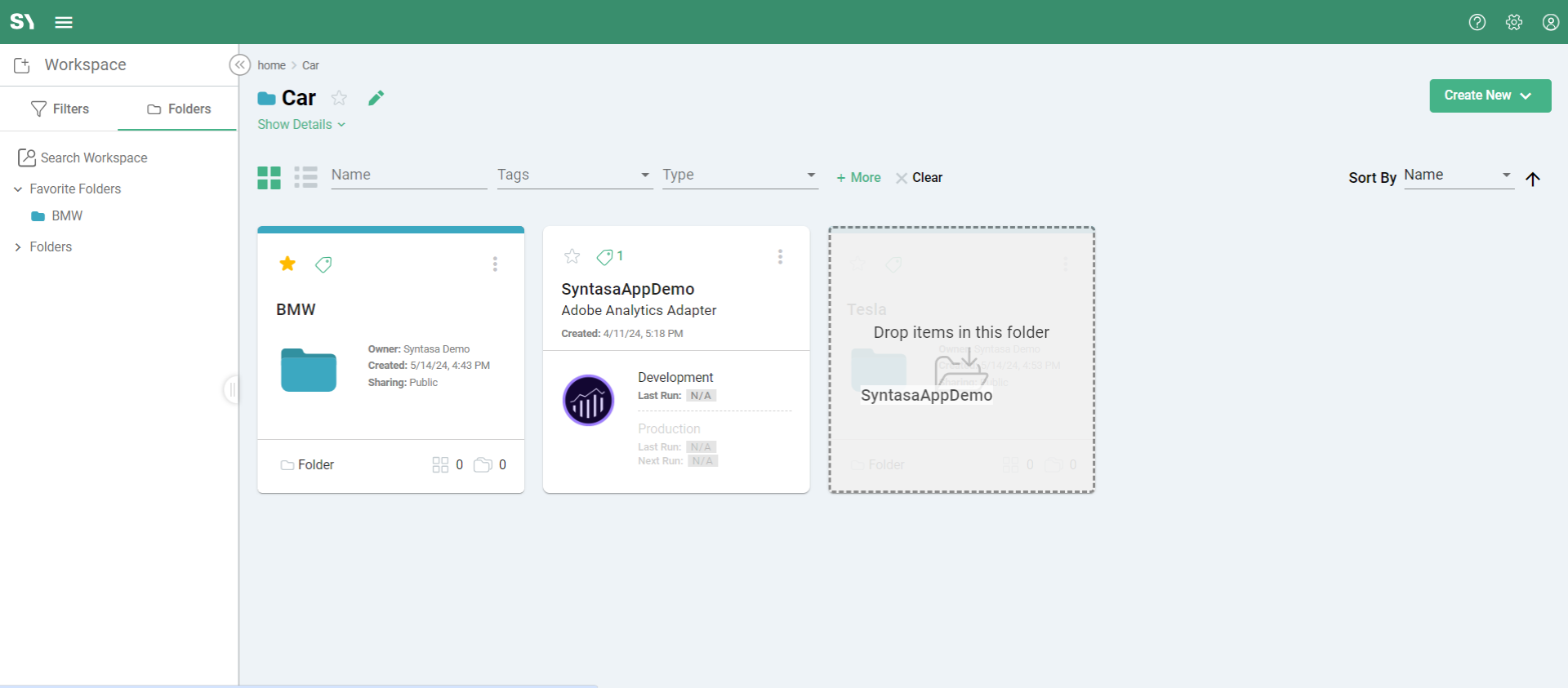Open the hamburger main menu
The width and height of the screenshot is (1568, 688).
[x=64, y=22]
